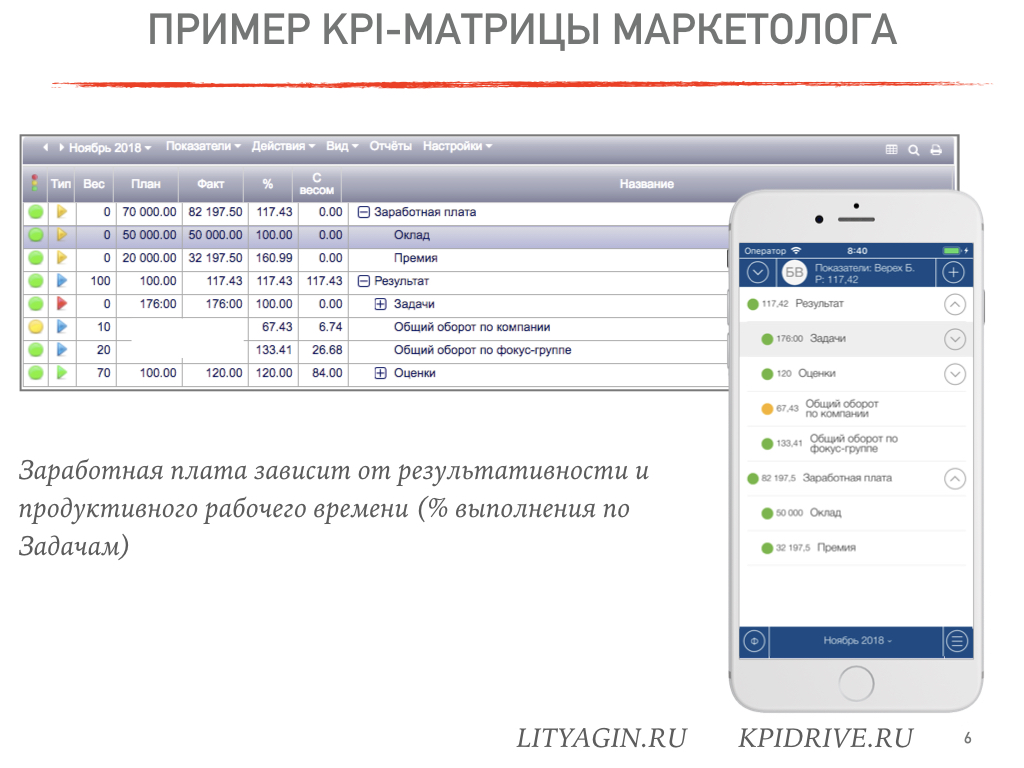Image resolution: width=1024 pixels, height=768 pixels.
Task: Expand the Оценки row in table
Action: [381, 373]
